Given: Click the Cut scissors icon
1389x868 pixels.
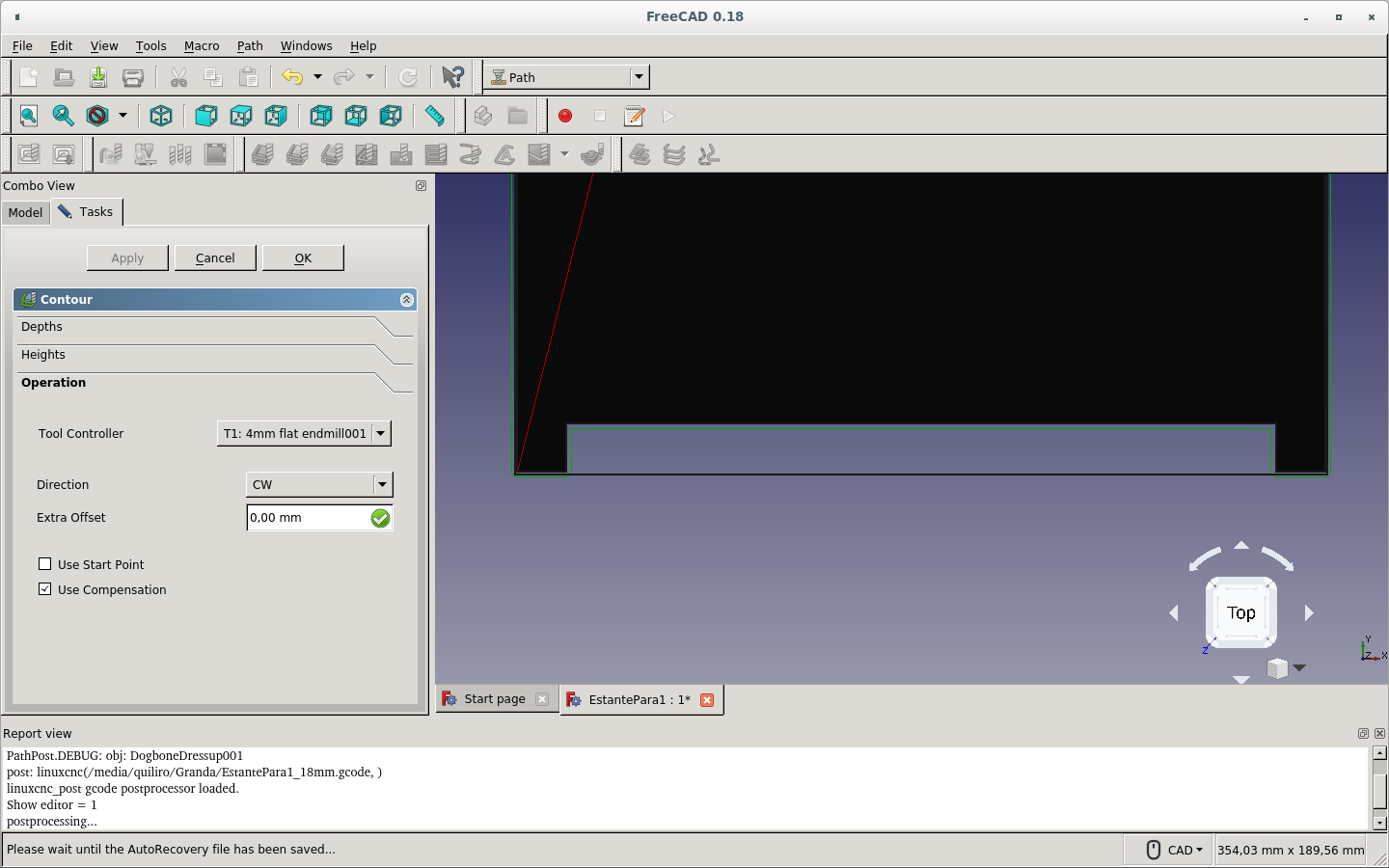Looking at the screenshot, I should coord(178,77).
